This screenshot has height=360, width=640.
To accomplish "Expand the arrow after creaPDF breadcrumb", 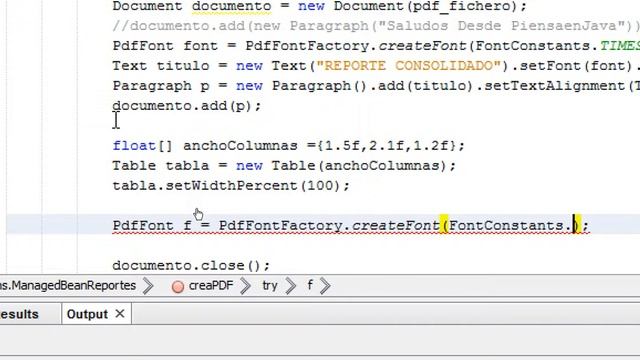I will coord(246,286).
